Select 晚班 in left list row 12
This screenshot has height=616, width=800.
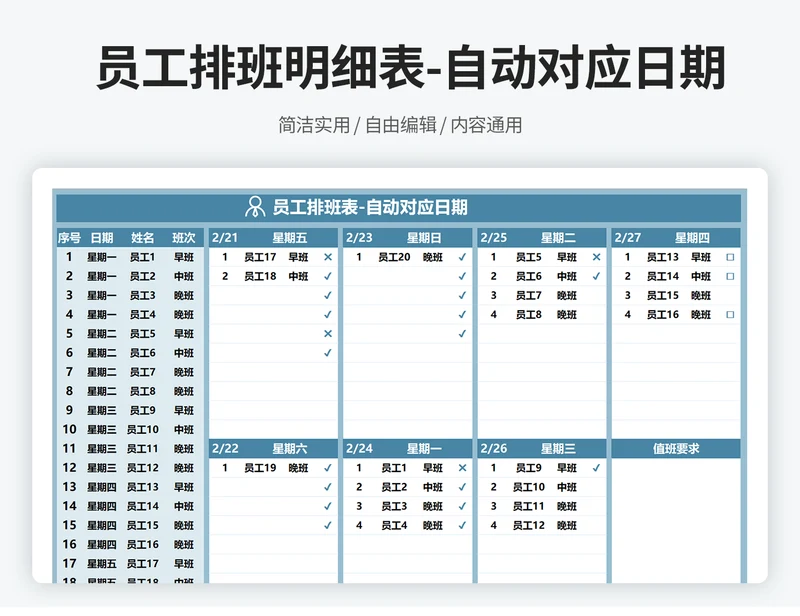(x=184, y=467)
